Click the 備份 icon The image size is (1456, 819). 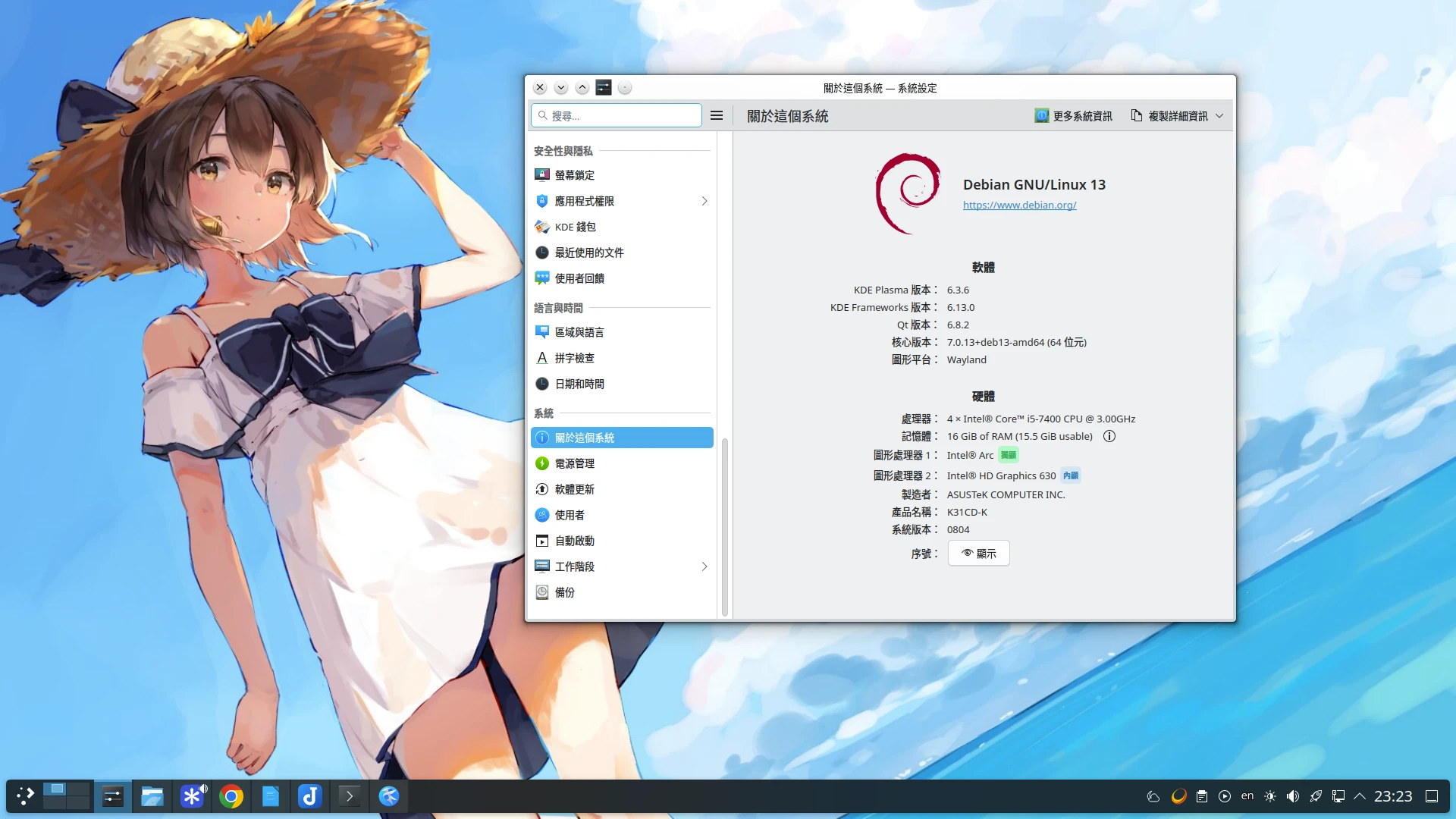(542, 592)
